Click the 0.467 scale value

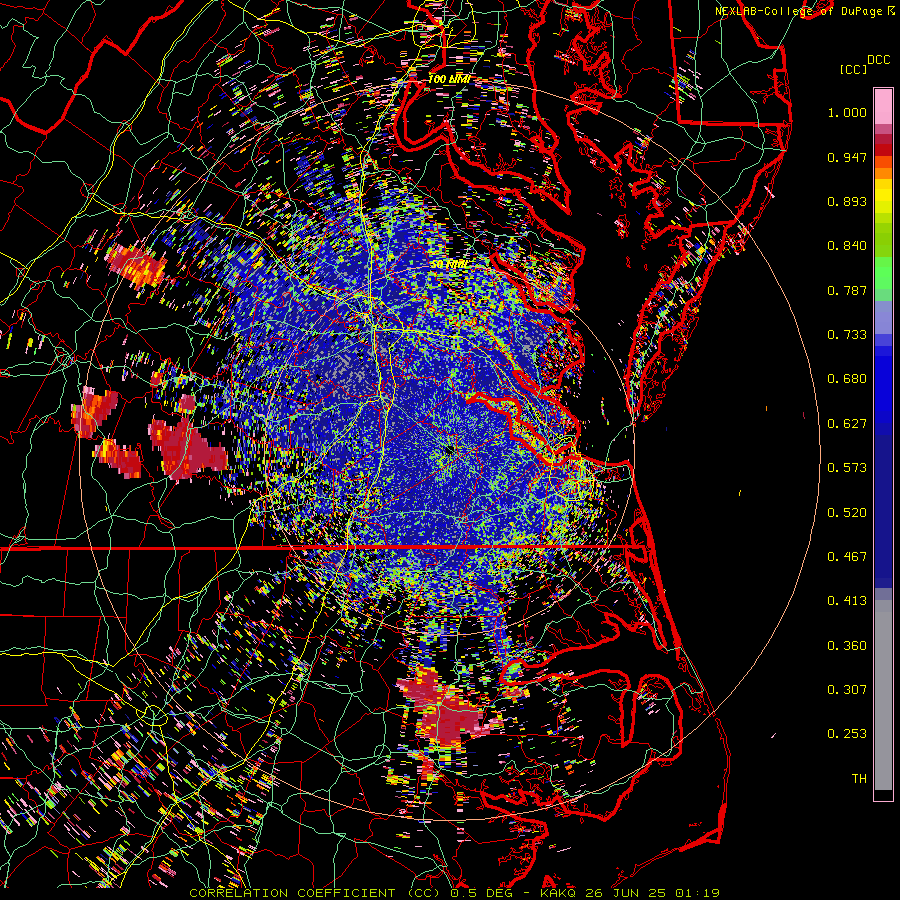pyautogui.click(x=847, y=557)
